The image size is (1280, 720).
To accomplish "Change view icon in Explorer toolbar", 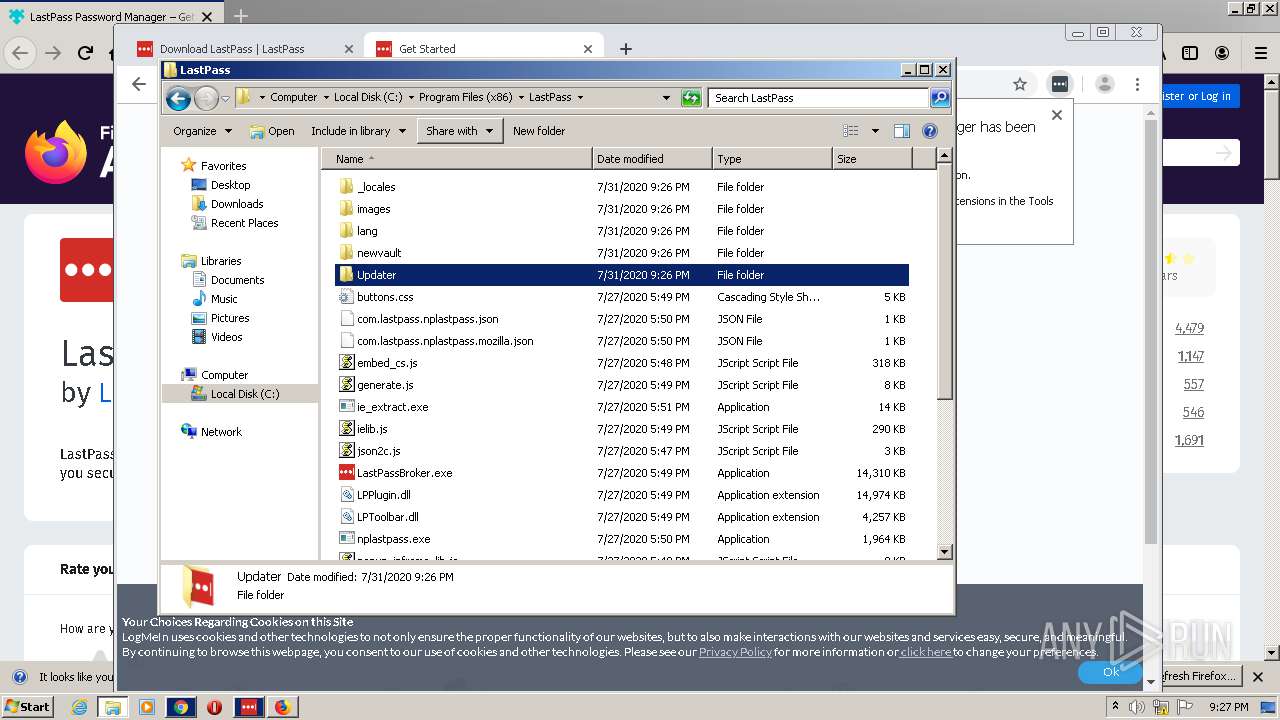I will 850,131.
